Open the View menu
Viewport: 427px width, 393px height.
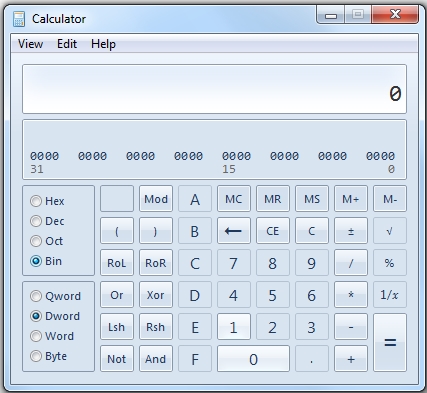(x=30, y=44)
